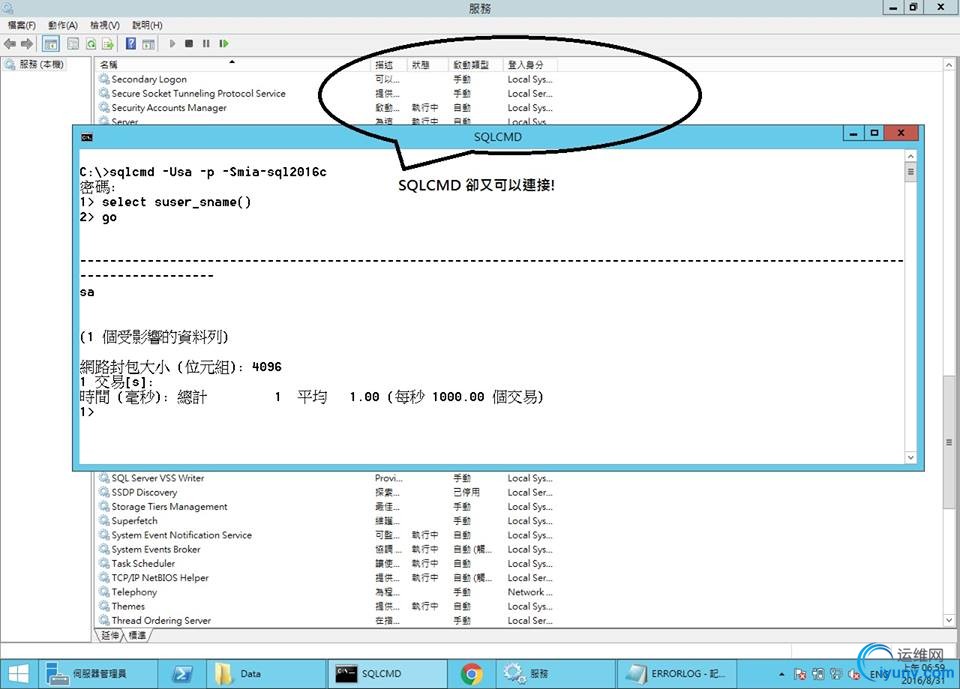Open the Windows Start button
The height and width of the screenshot is (689, 960).
click(18, 674)
